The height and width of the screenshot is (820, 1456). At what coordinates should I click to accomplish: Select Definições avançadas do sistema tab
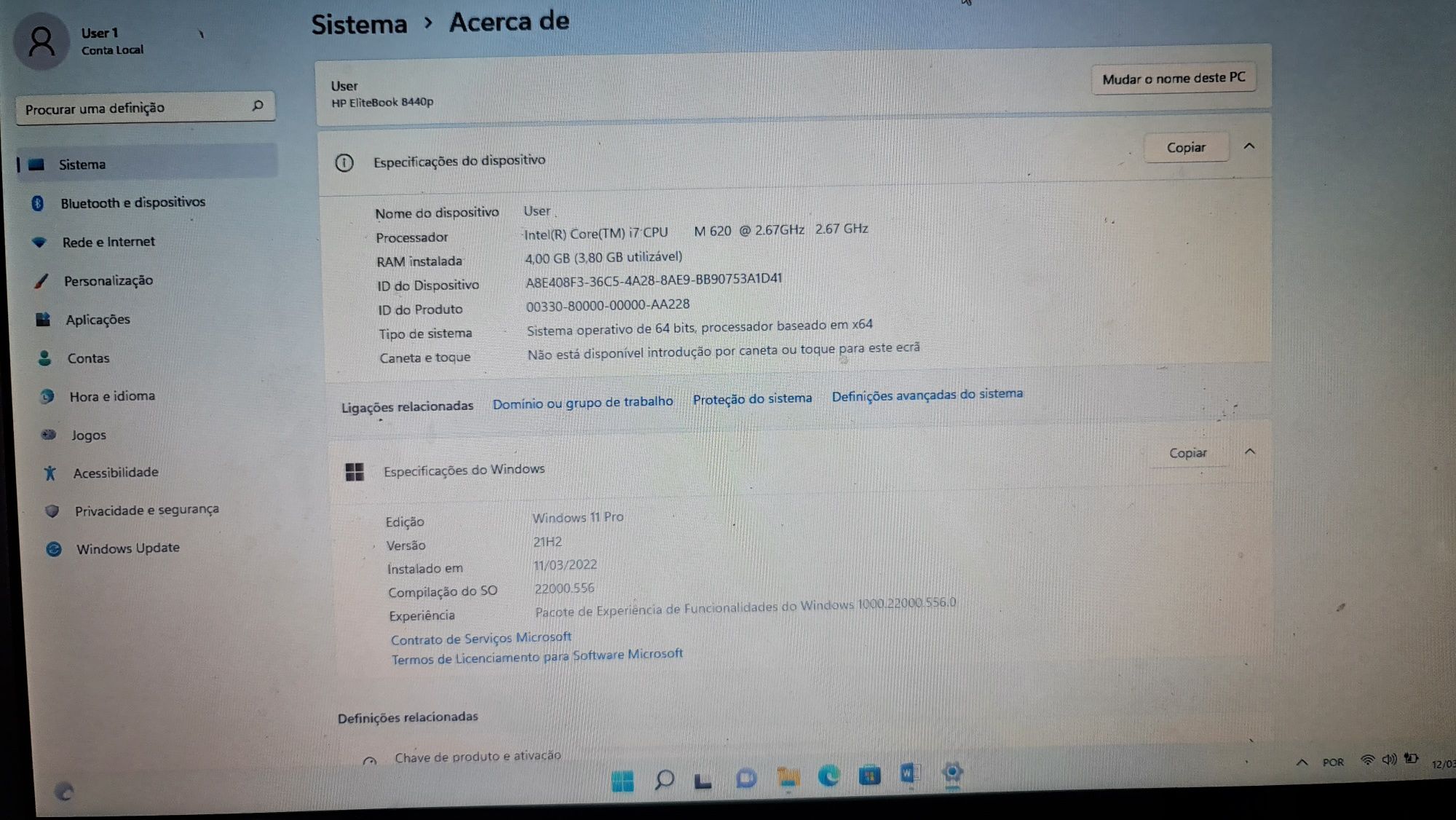coord(925,395)
